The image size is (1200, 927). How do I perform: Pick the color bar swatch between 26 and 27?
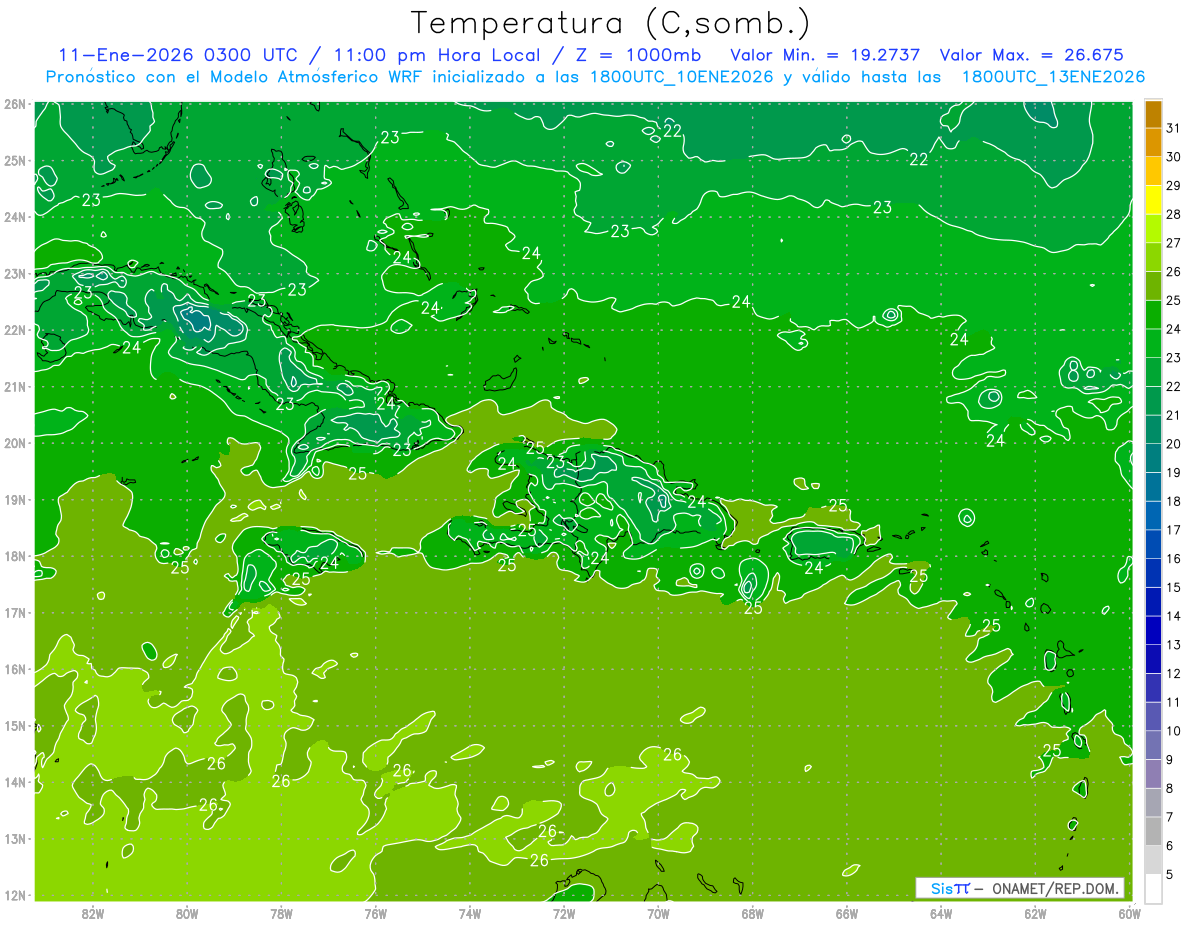click(1153, 257)
